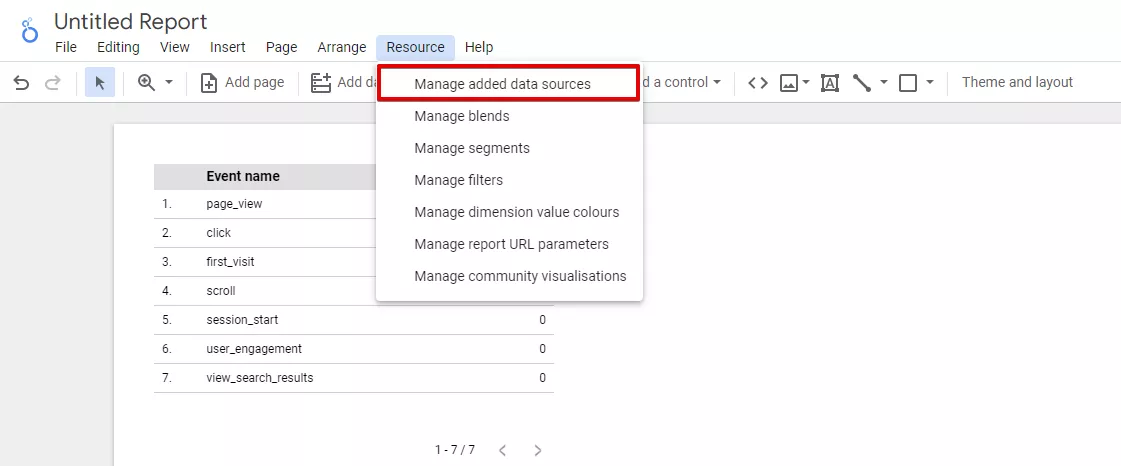
Task: Choose Manage blends
Action: [509, 116]
